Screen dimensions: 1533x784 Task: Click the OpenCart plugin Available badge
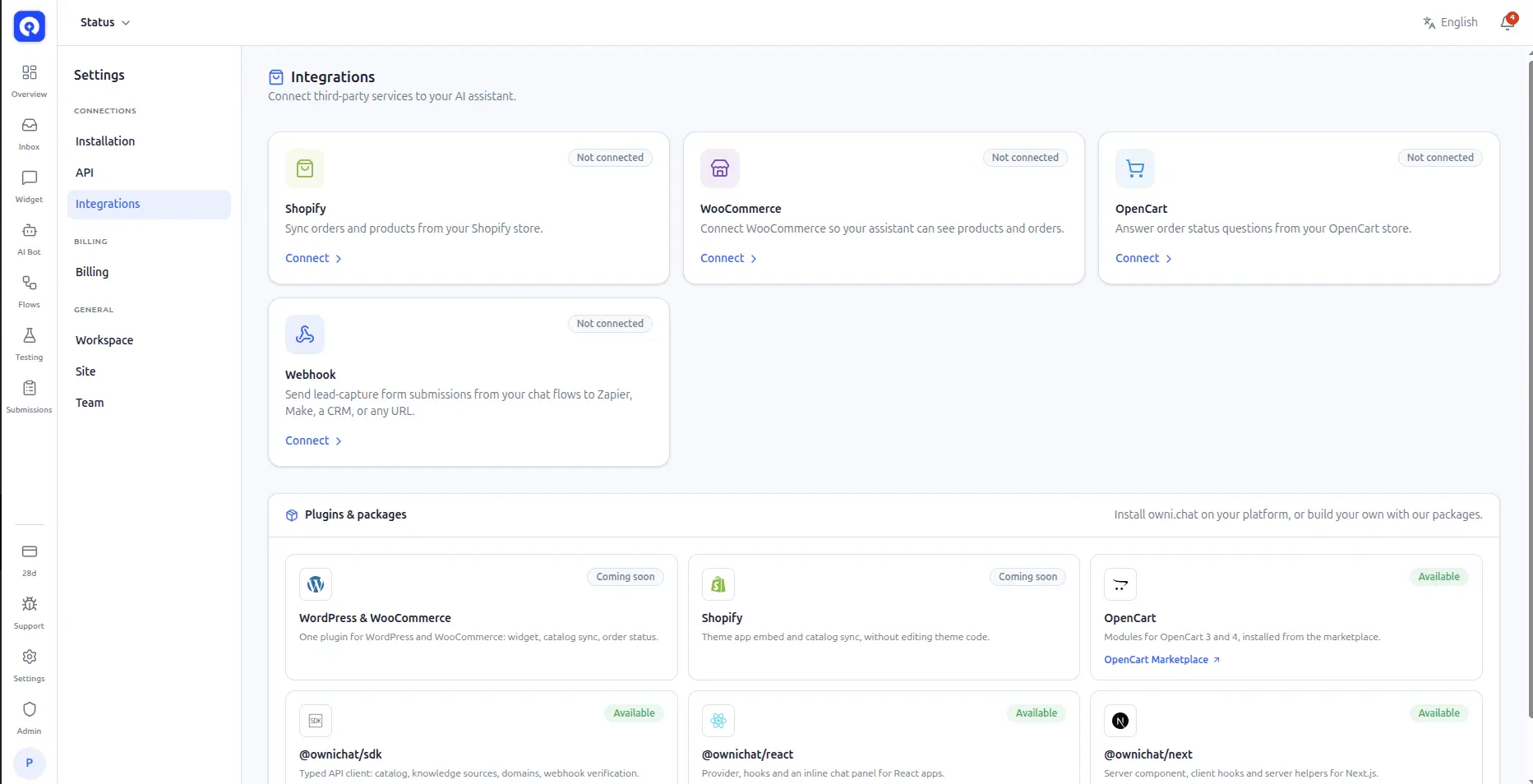click(1438, 577)
